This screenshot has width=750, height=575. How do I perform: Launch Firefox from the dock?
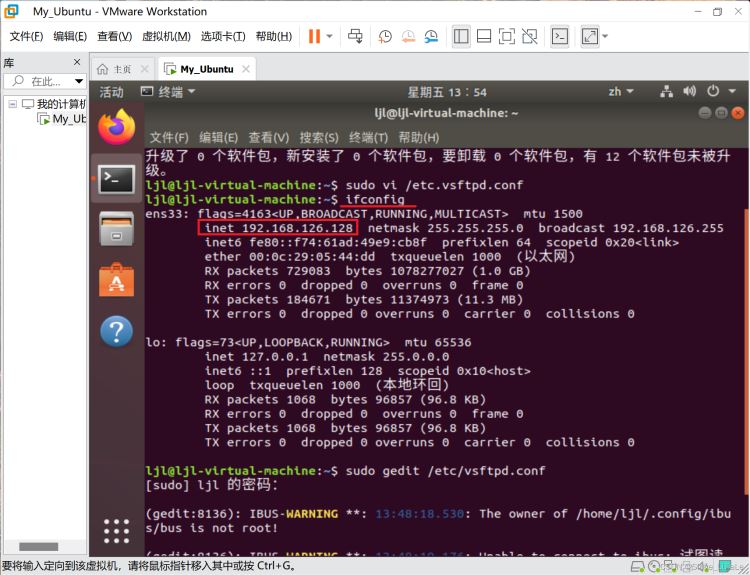(x=117, y=127)
